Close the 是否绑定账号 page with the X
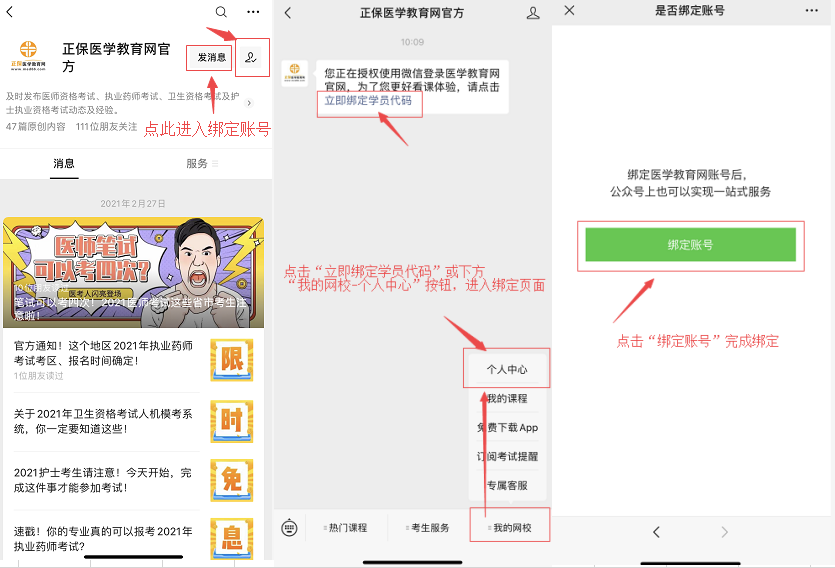This screenshot has height=568, width=835. [569, 10]
